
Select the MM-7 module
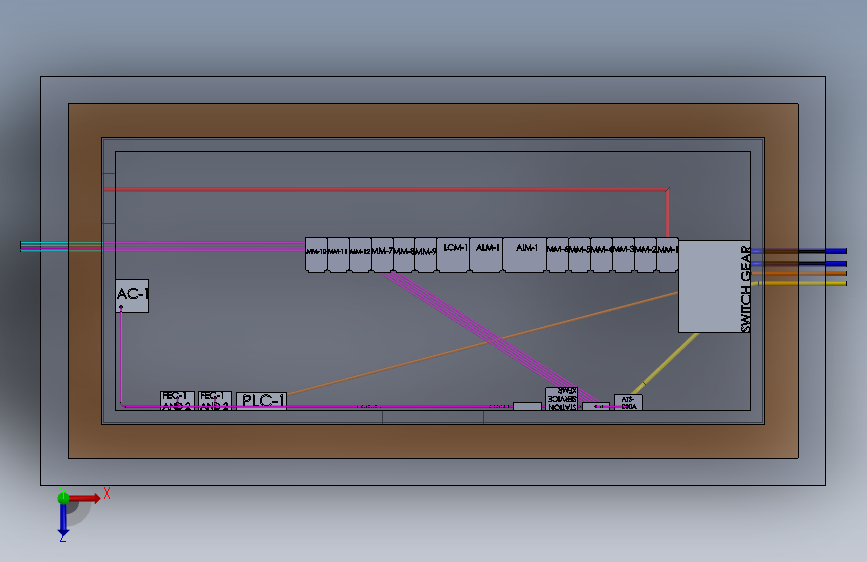pyautogui.click(x=382, y=255)
